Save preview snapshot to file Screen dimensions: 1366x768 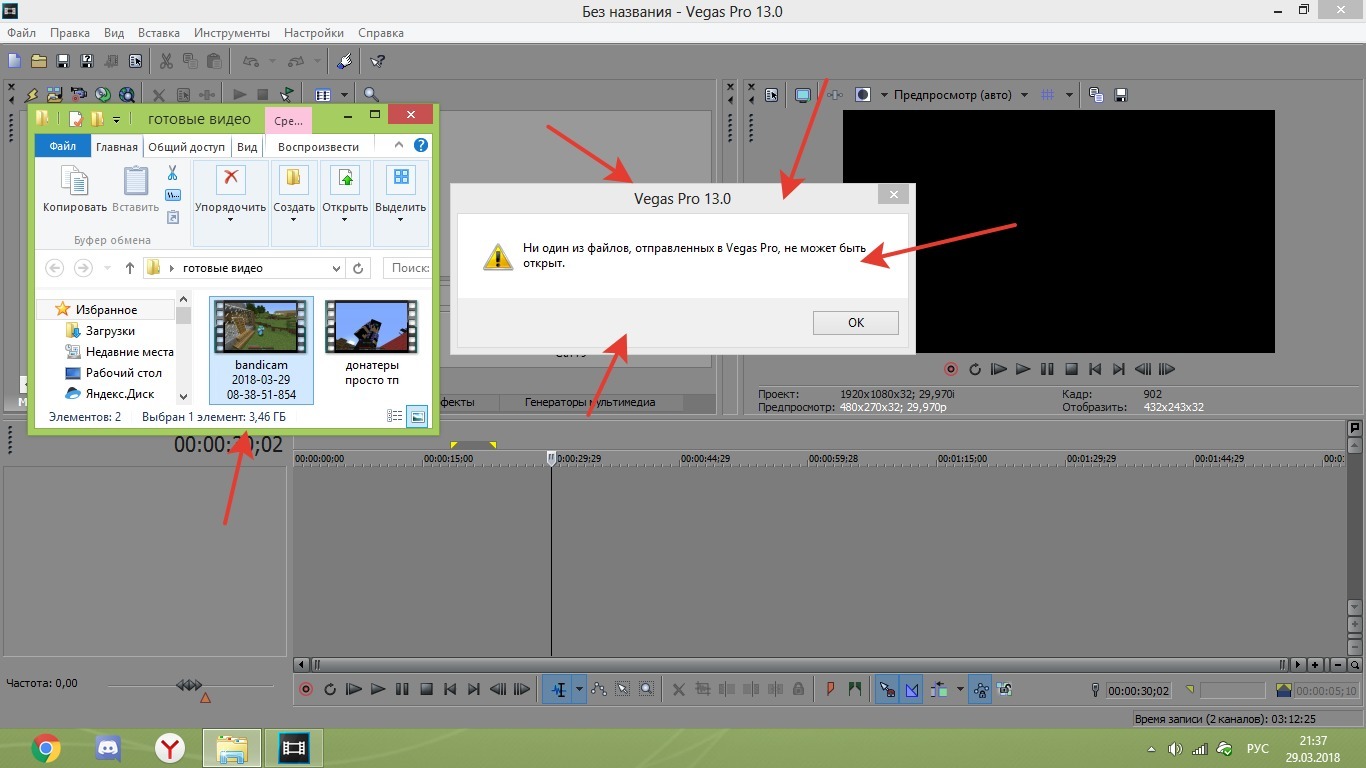pyautogui.click(x=1121, y=95)
